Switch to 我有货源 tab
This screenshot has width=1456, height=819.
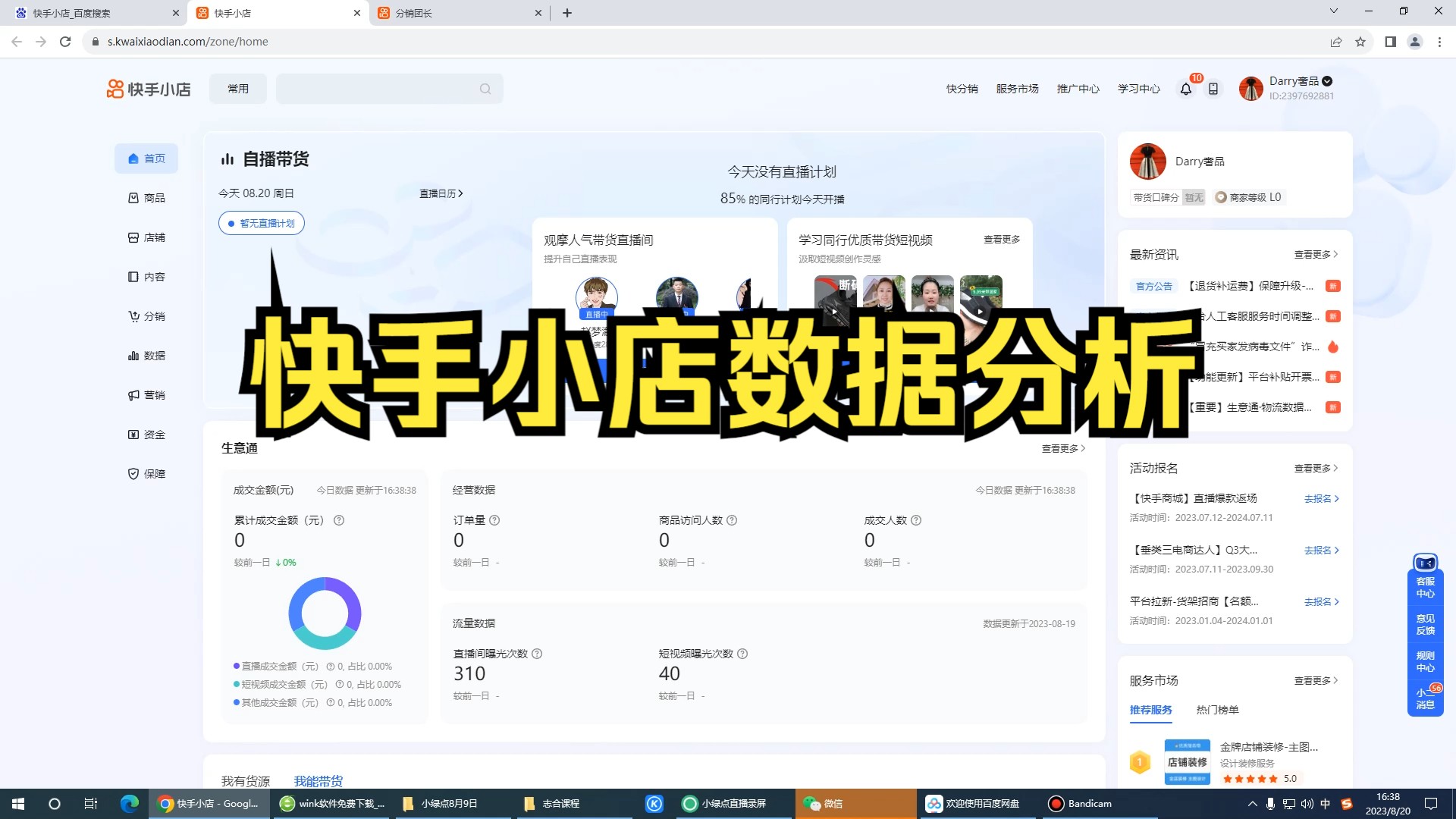(x=246, y=780)
